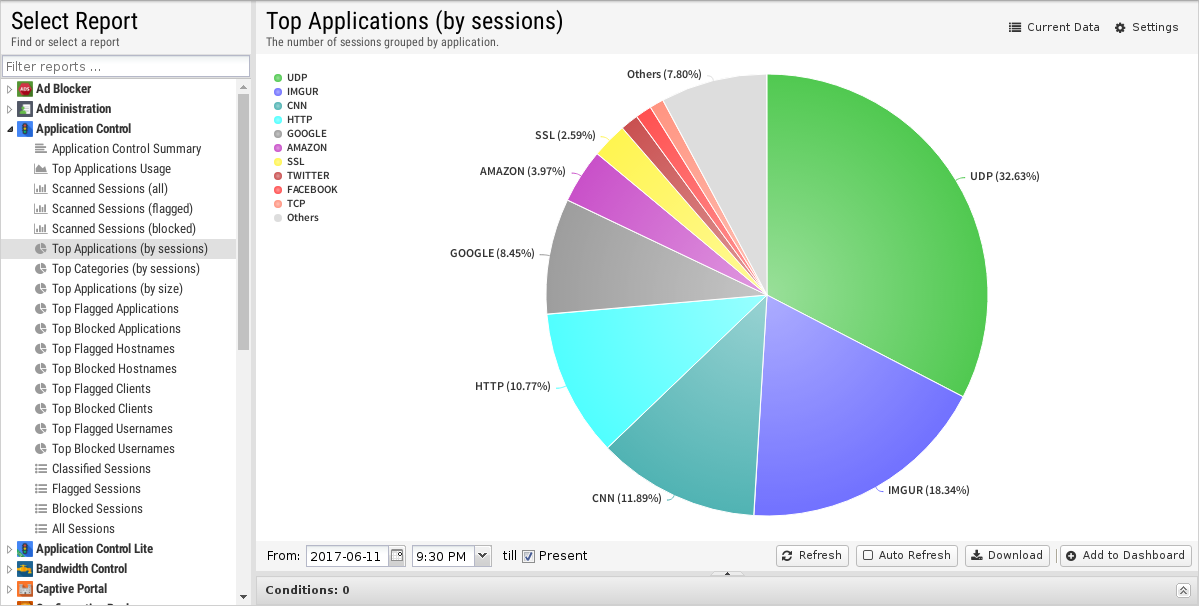Click the Flagged Sessions list icon
1199x606 pixels.
41,488
